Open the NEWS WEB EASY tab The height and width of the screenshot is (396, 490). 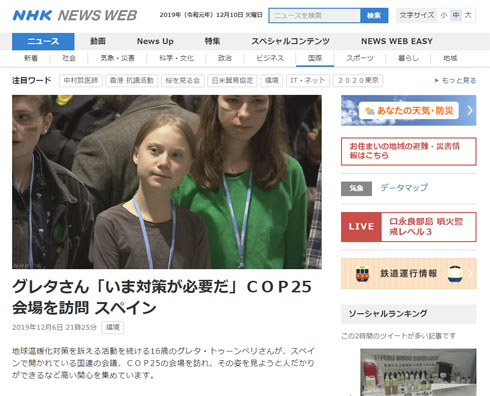(x=397, y=41)
